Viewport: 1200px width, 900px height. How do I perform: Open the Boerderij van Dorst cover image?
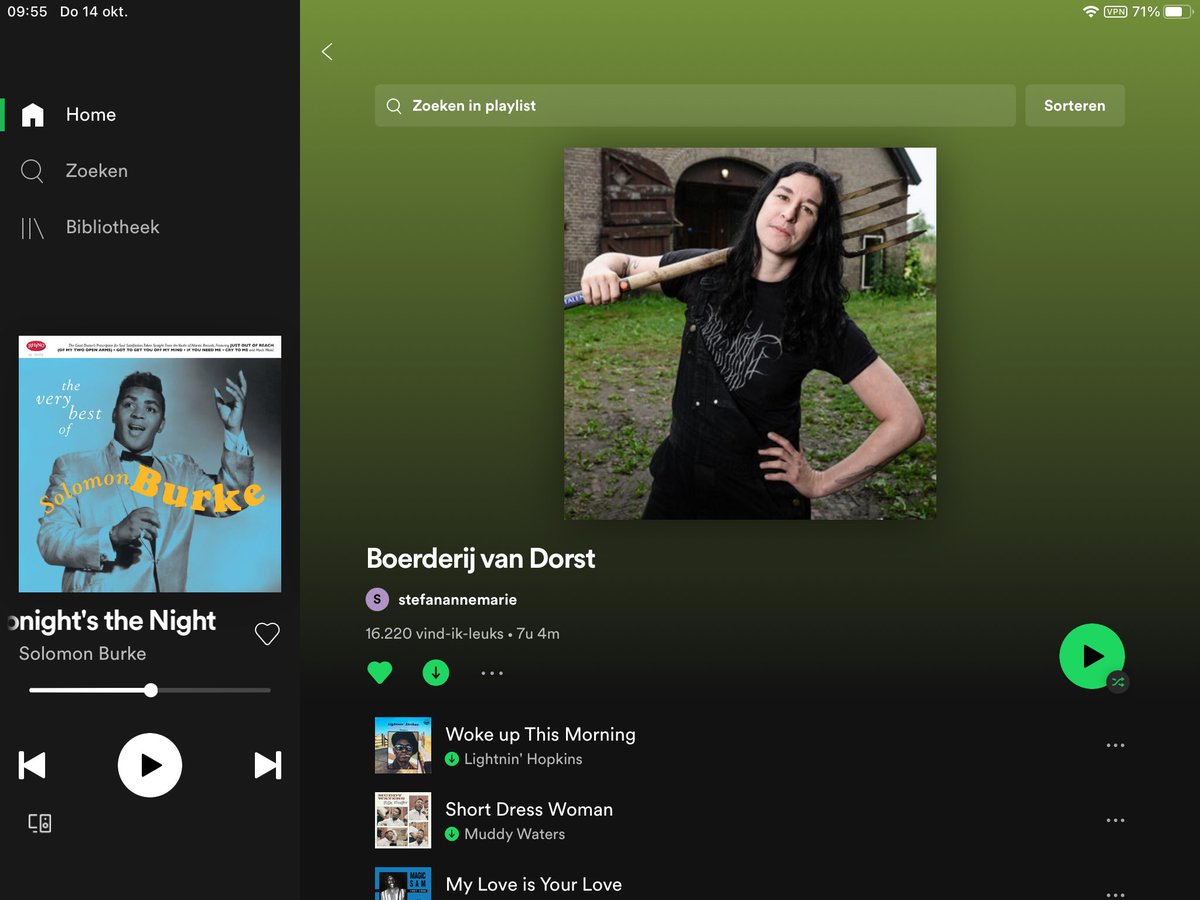click(x=750, y=333)
